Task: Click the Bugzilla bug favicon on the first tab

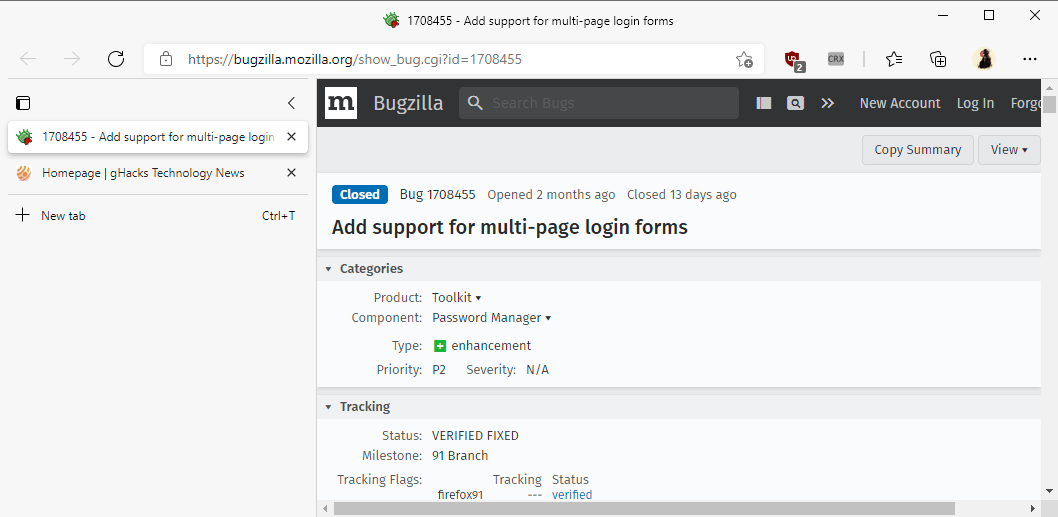Action: coord(24,137)
